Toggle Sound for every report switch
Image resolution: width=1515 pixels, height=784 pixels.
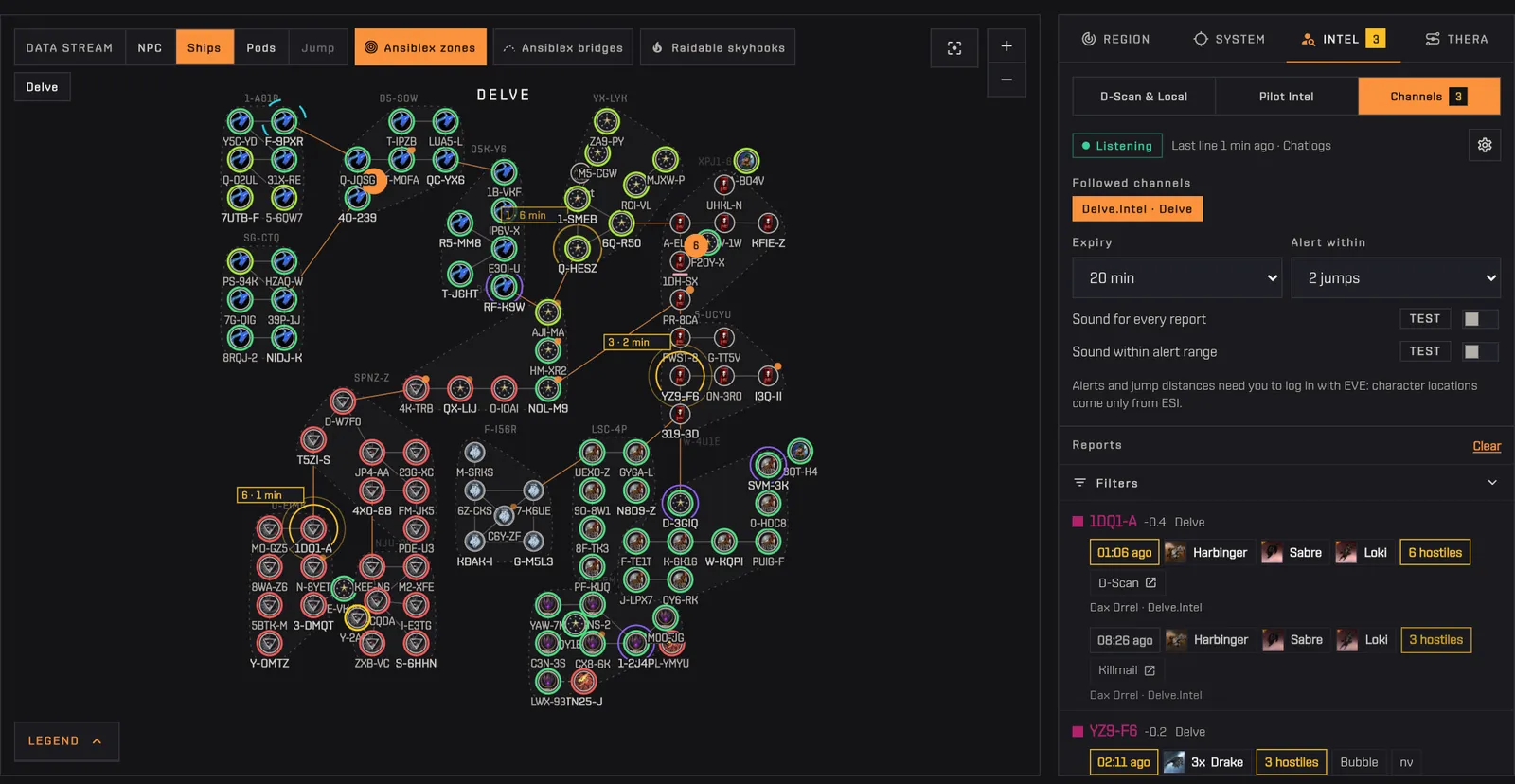coord(1480,319)
